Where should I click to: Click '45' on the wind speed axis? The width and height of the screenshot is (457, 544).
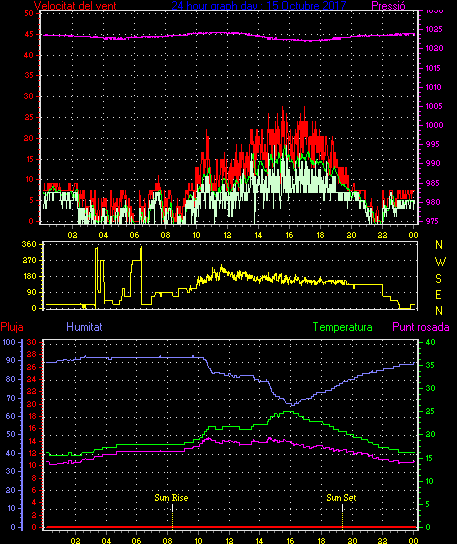pos(29,34)
